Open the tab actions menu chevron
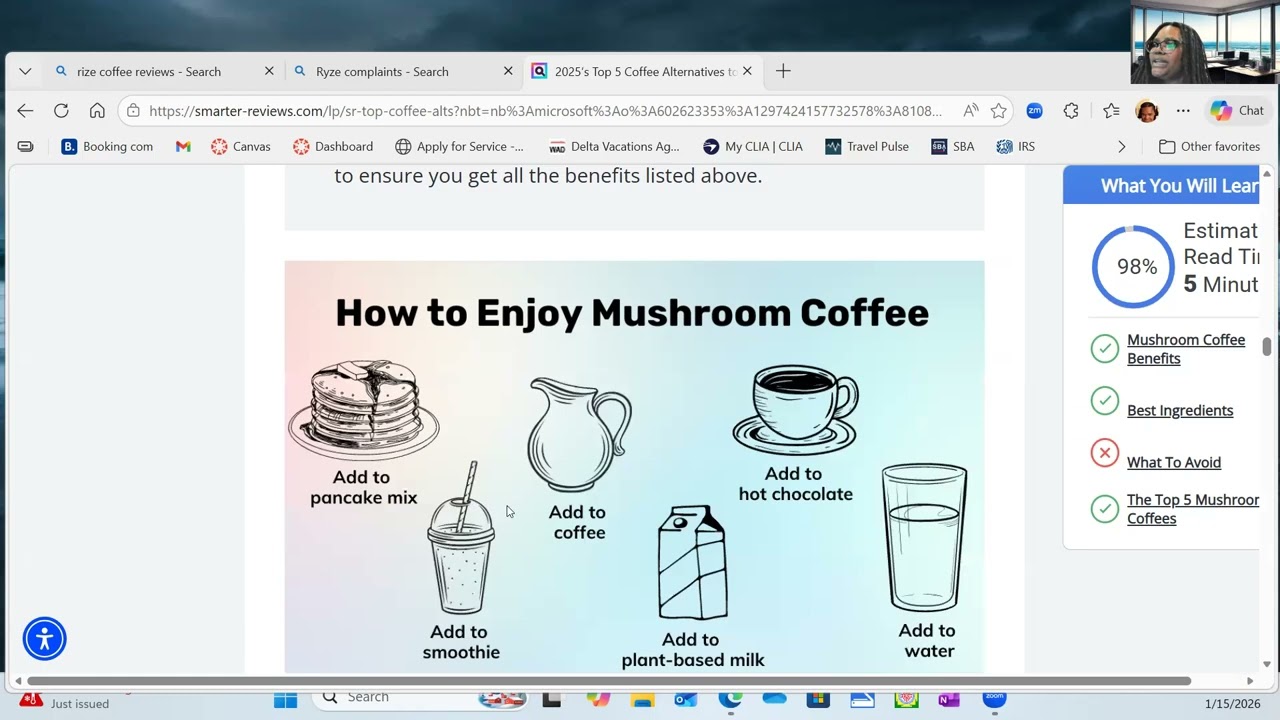Screen dimensions: 1280x720 point(25,71)
